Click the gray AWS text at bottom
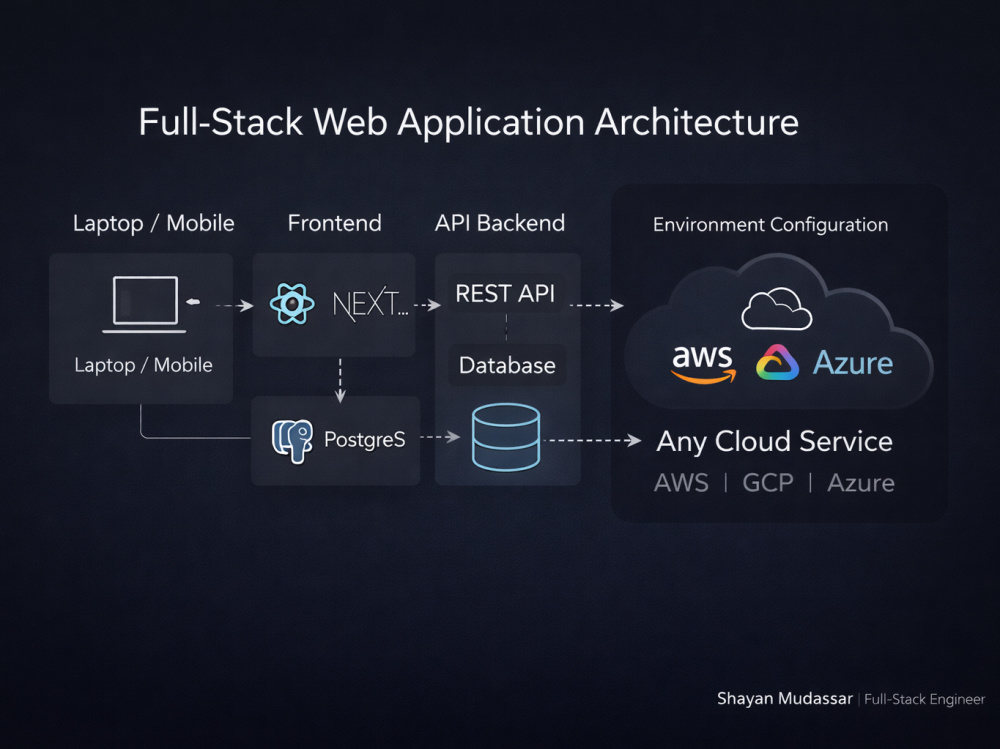The image size is (1000, 749). point(681,483)
